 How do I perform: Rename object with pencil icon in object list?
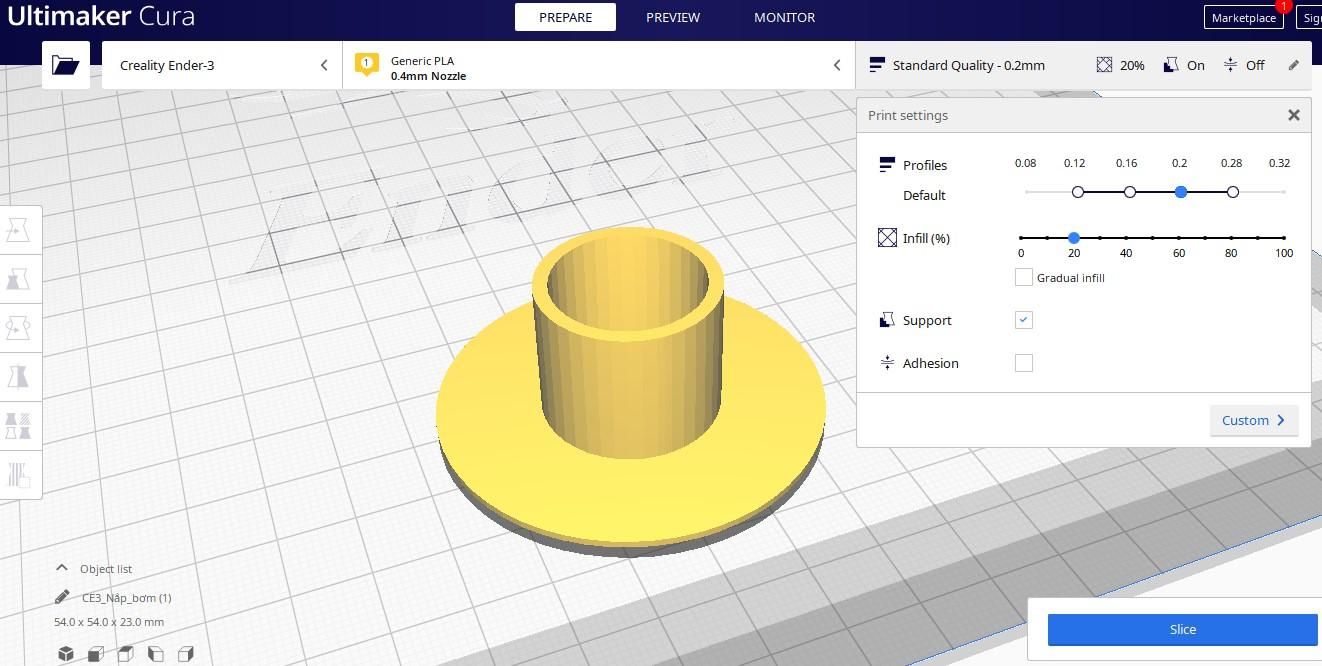[x=62, y=597]
